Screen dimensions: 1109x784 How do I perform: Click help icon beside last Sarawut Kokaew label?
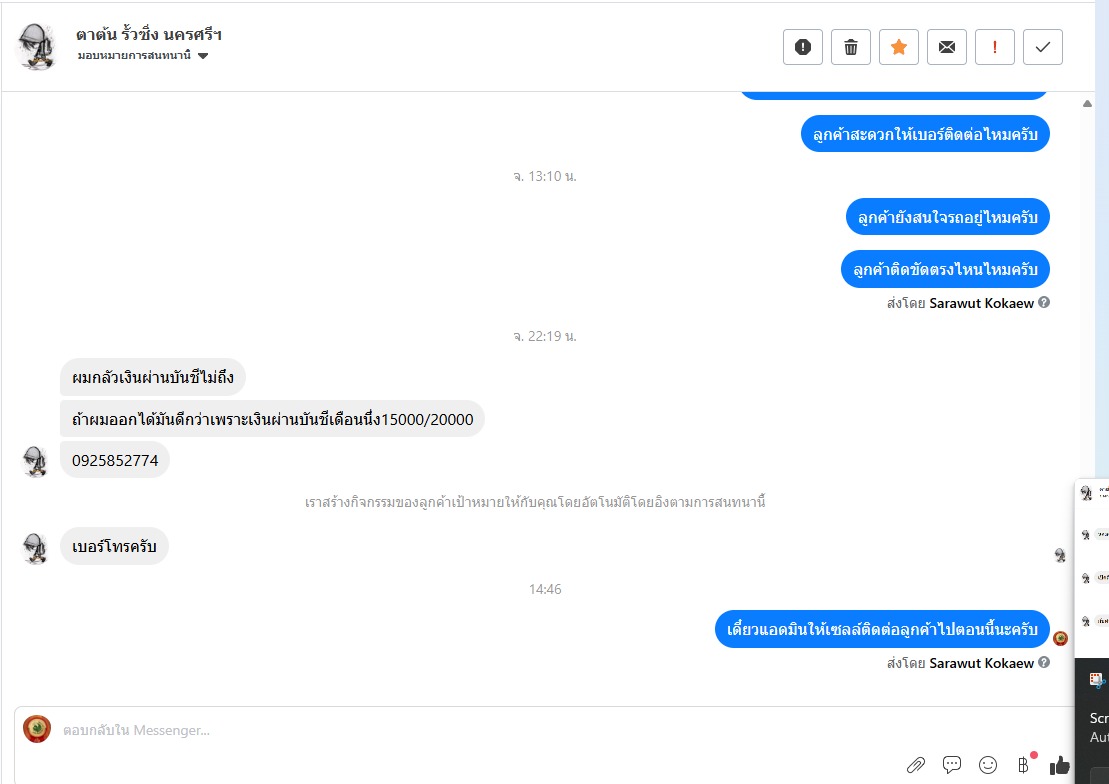pos(1044,663)
